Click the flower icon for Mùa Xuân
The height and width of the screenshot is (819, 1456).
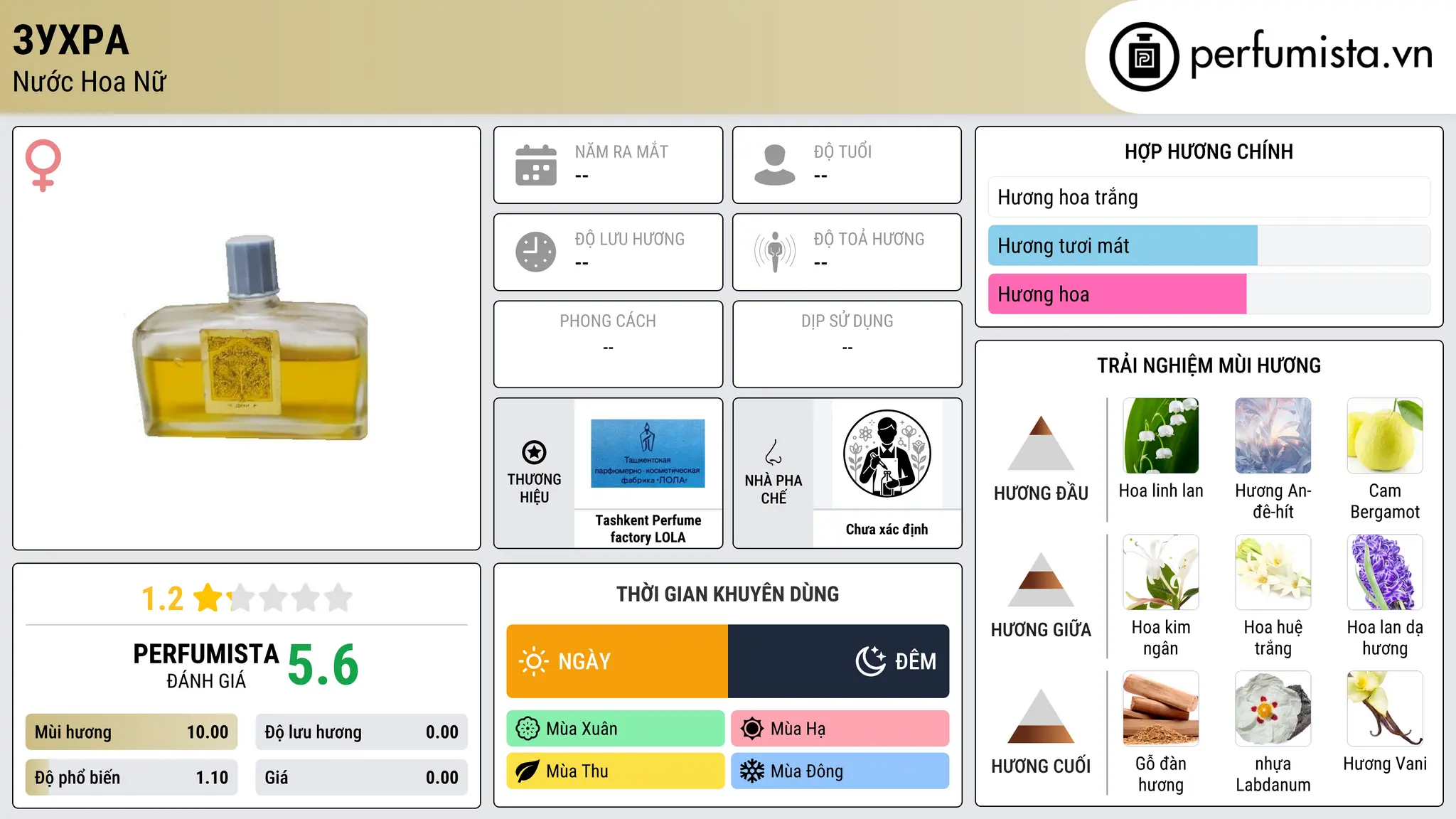[528, 729]
